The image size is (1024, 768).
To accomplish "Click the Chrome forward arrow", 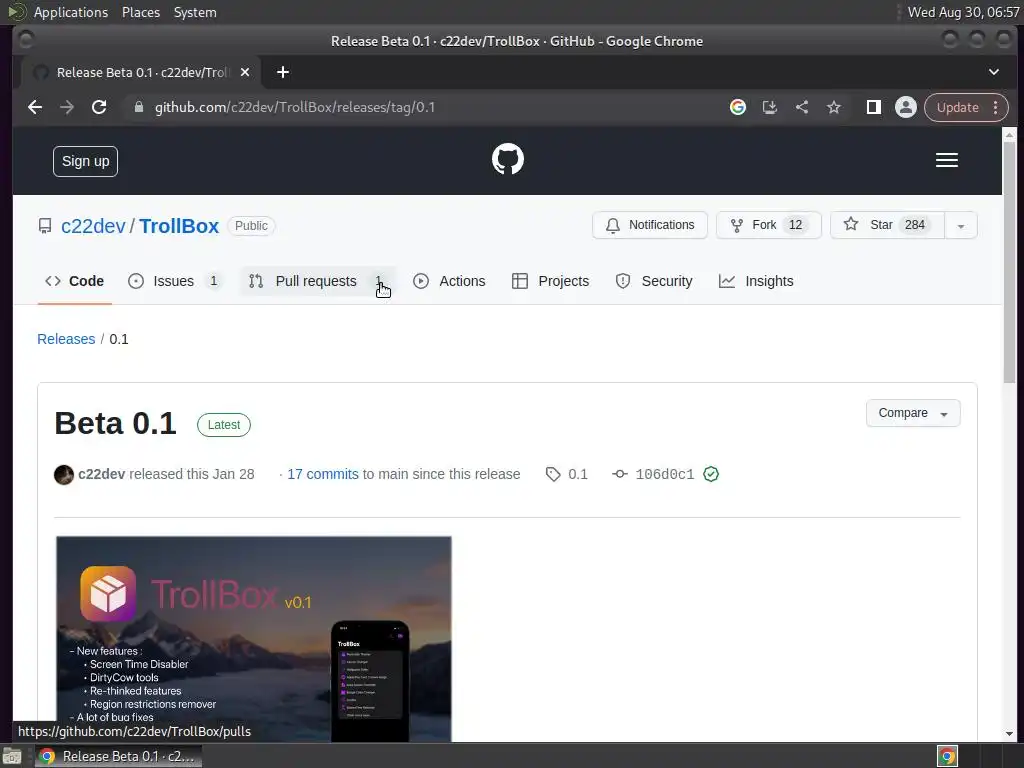I will tap(67, 107).
